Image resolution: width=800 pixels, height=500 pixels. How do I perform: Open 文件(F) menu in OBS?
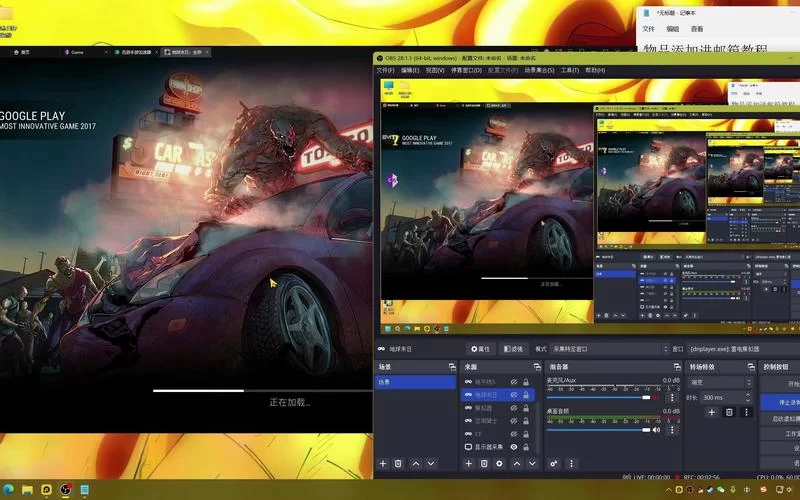[385, 70]
